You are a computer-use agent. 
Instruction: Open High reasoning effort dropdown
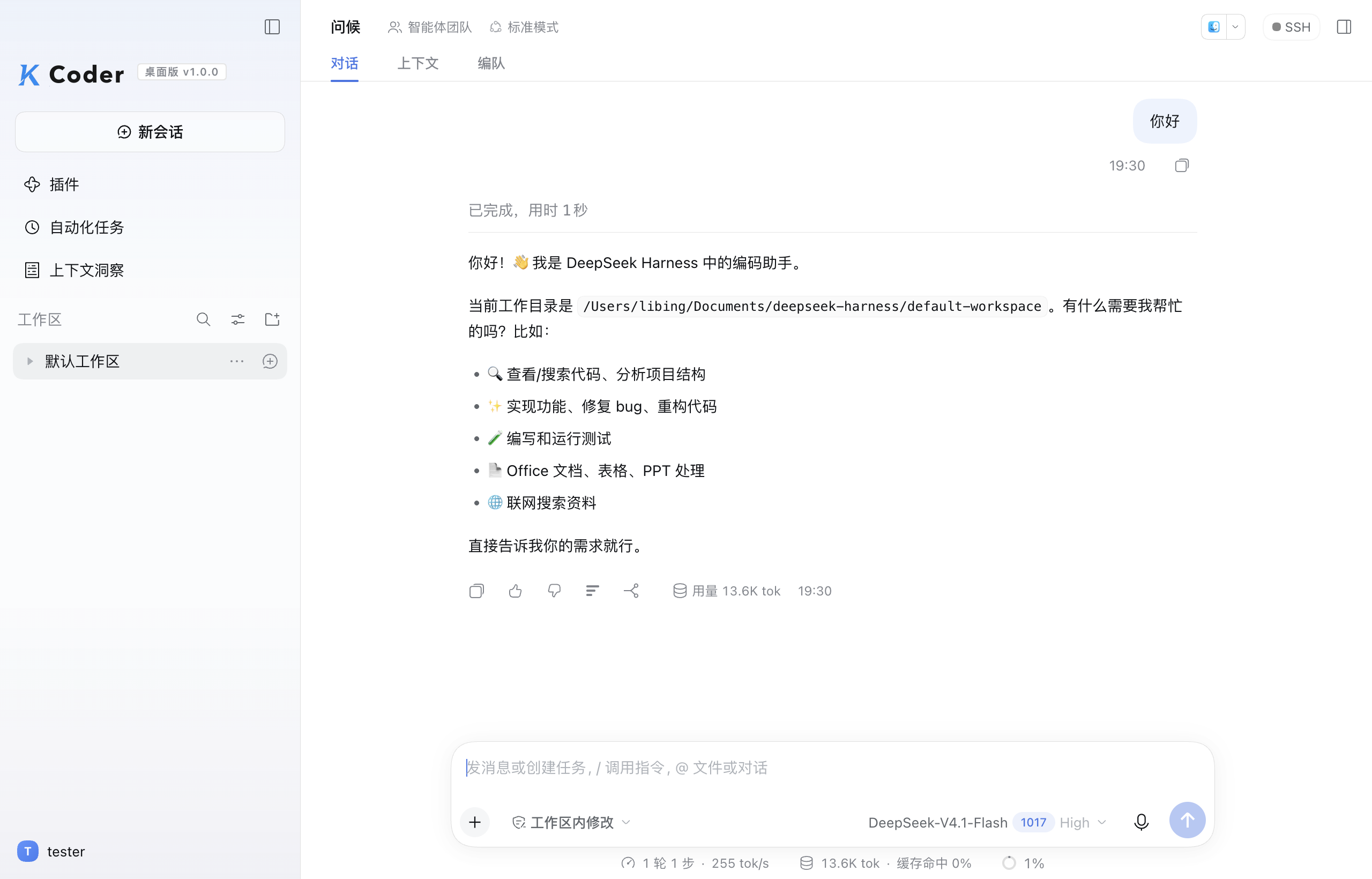coord(1083,823)
